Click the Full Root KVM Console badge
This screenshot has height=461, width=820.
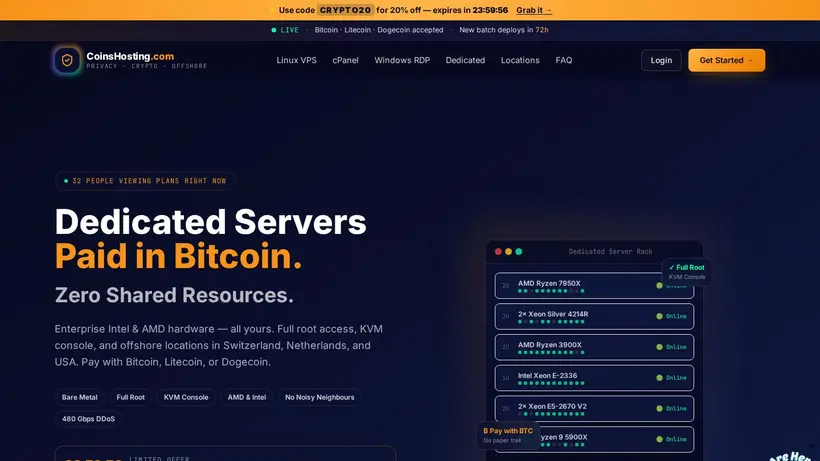(687, 272)
